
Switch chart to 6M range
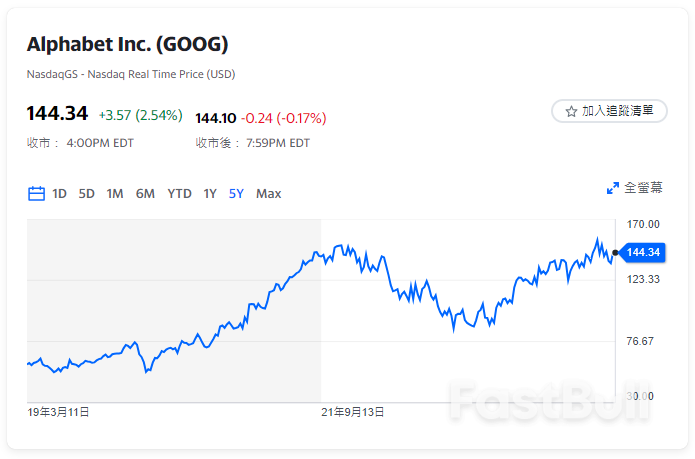[x=145, y=194]
